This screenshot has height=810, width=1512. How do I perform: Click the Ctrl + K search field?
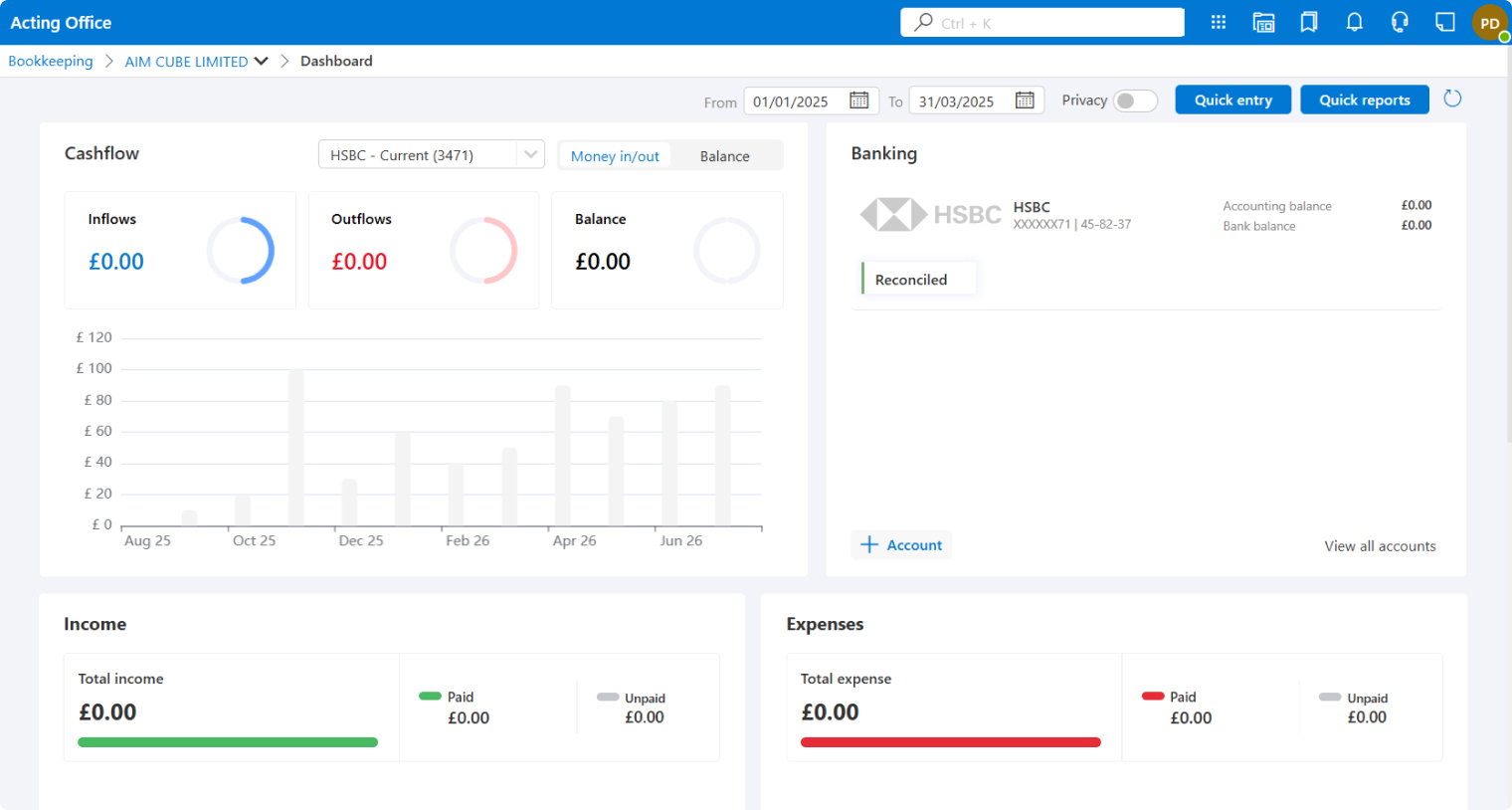point(1041,23)
